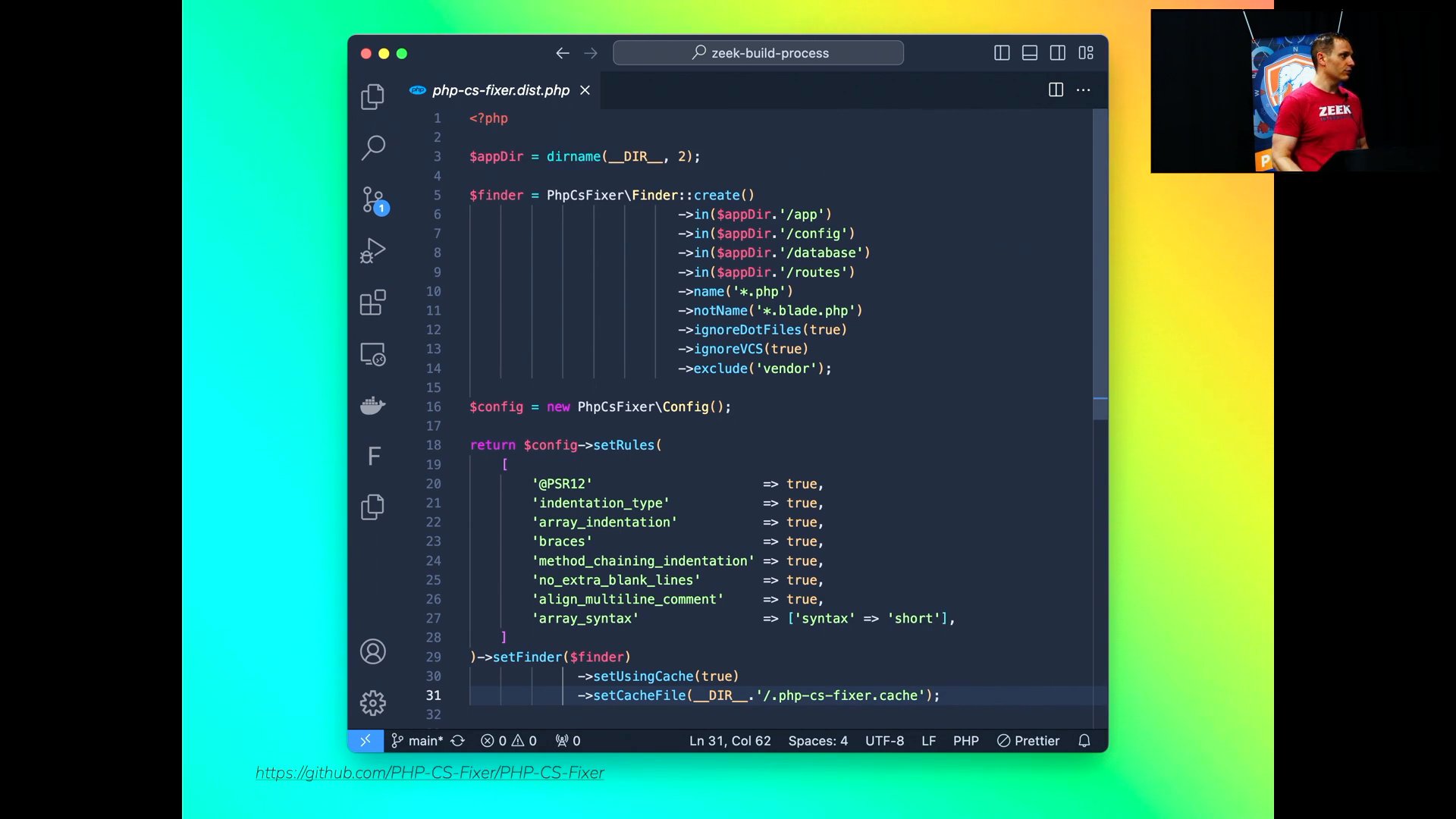Open the Manage gear menu
The image size is (1456, 819).
[372, 703]
